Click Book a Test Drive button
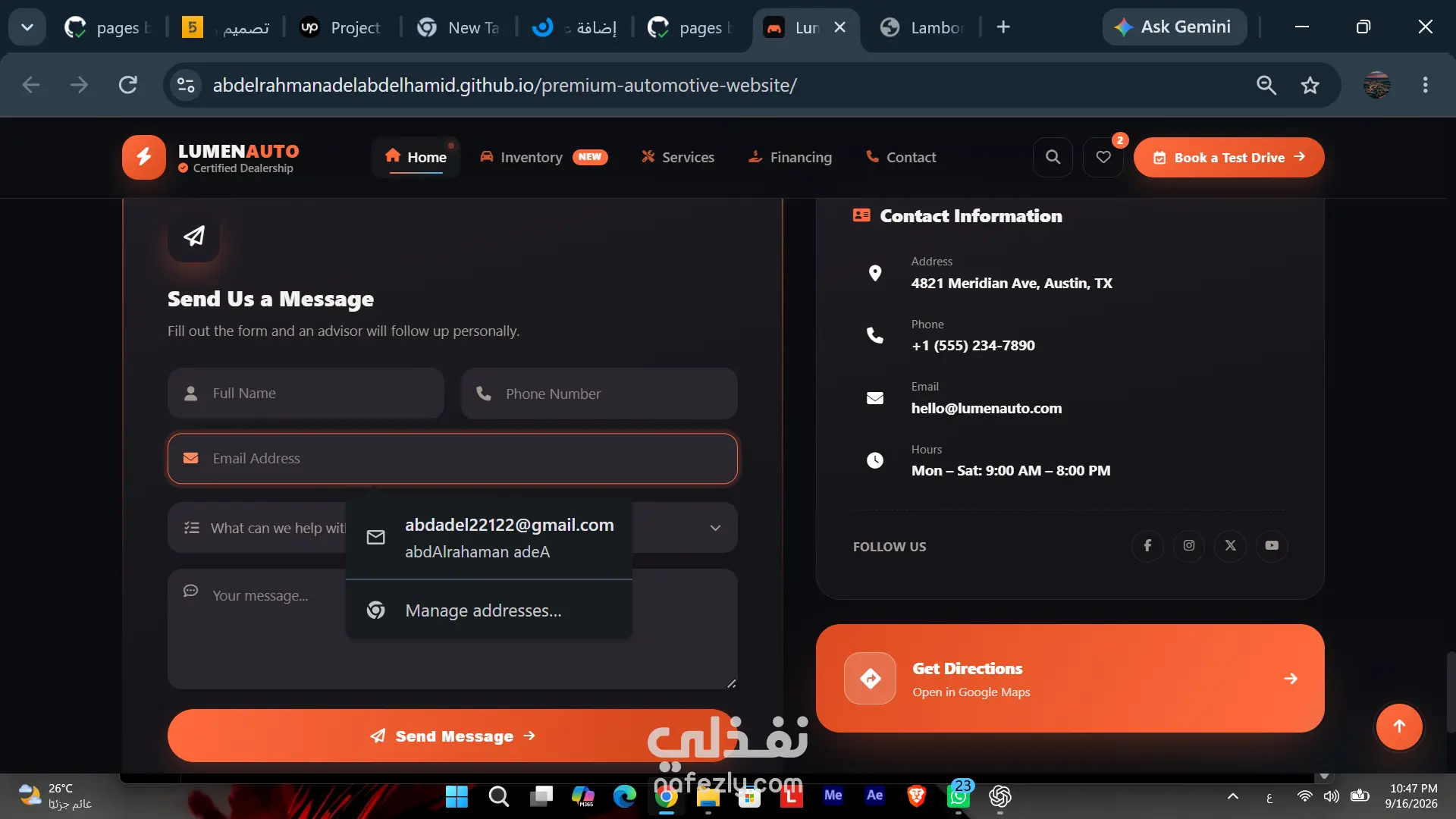Screen dimensions: 1456x819 pyautogui.click(x=1228, y=157)
